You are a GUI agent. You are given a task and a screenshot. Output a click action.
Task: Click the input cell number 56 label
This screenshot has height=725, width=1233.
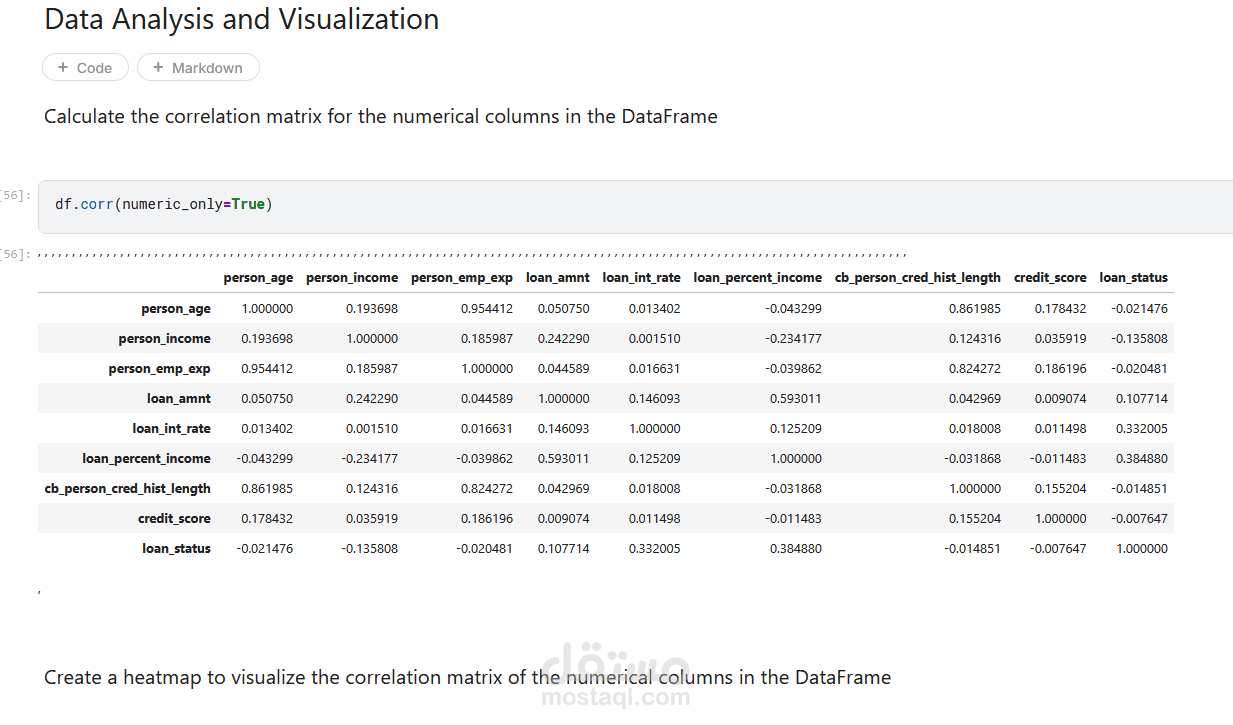click(15, 195)
